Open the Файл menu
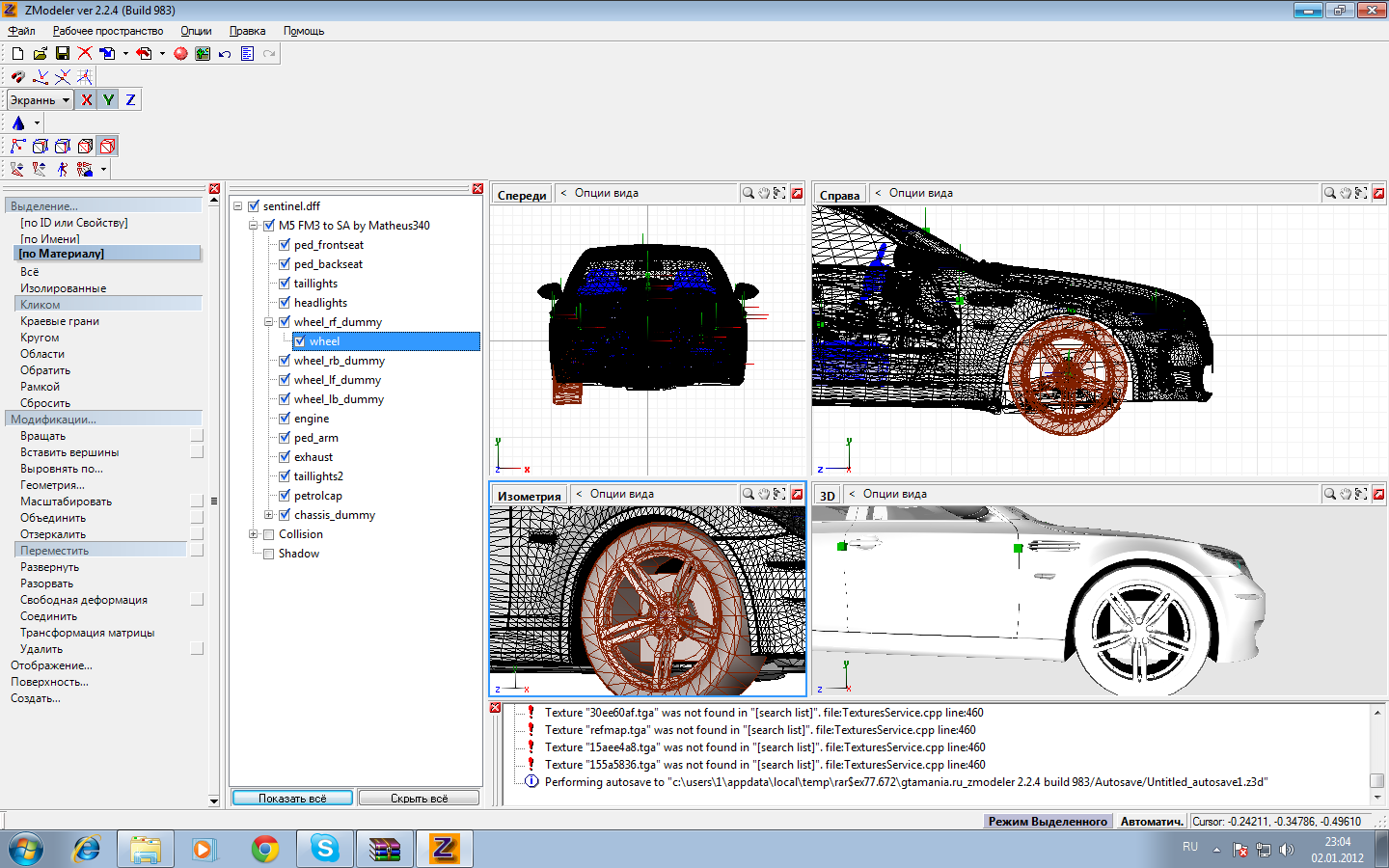The image size is (1389, 868). 21,31
